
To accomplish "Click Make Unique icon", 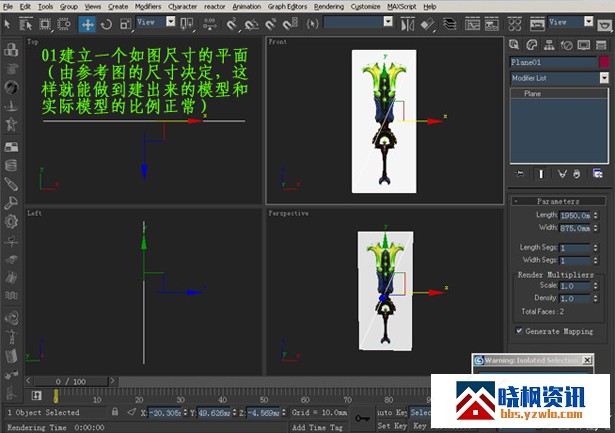I will [x=562, y=173].
